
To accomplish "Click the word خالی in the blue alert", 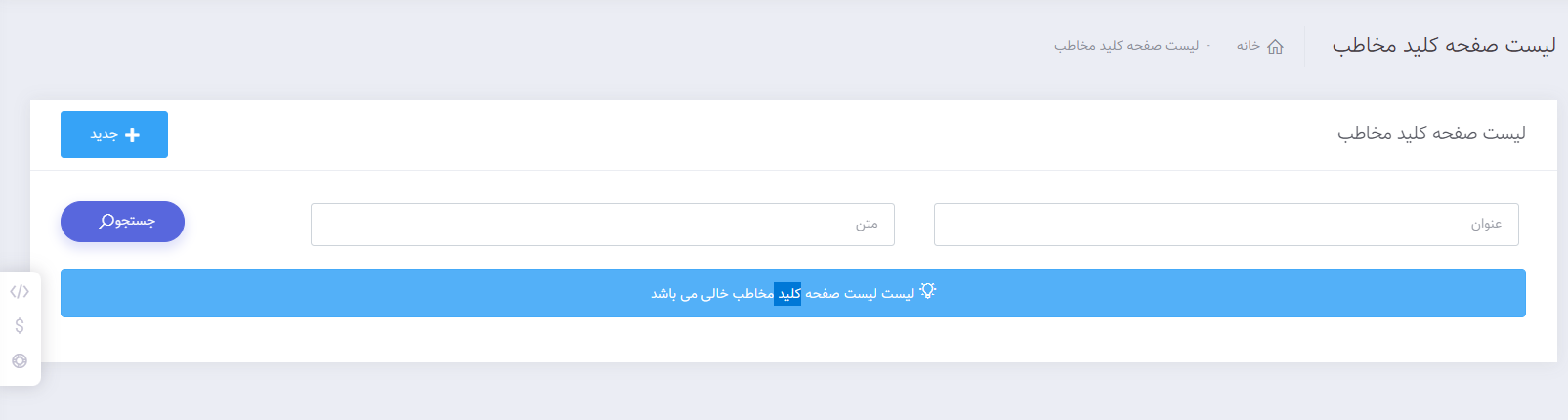I will click(715, 294).
